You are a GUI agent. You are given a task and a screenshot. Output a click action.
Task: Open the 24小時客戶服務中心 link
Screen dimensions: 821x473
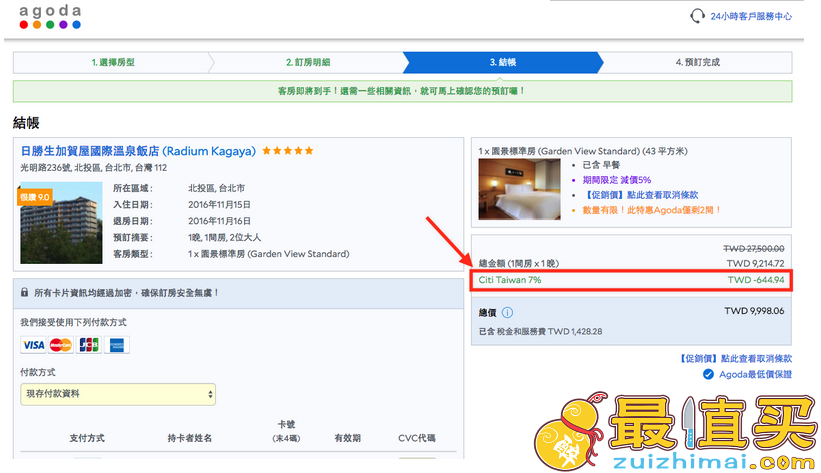pyautogui.click(x=751, y=16)
